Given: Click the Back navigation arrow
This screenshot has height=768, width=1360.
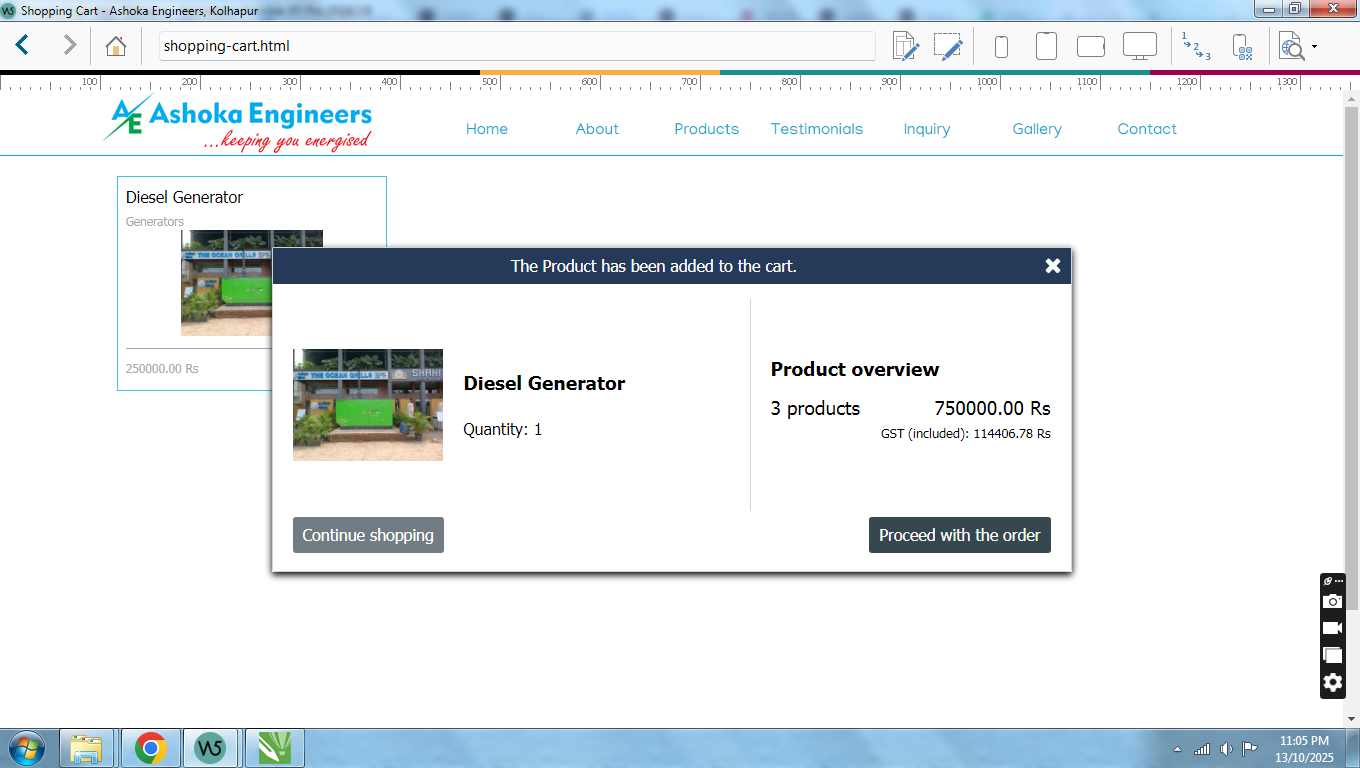Looking at the screenshot, I should pos(22,45).
